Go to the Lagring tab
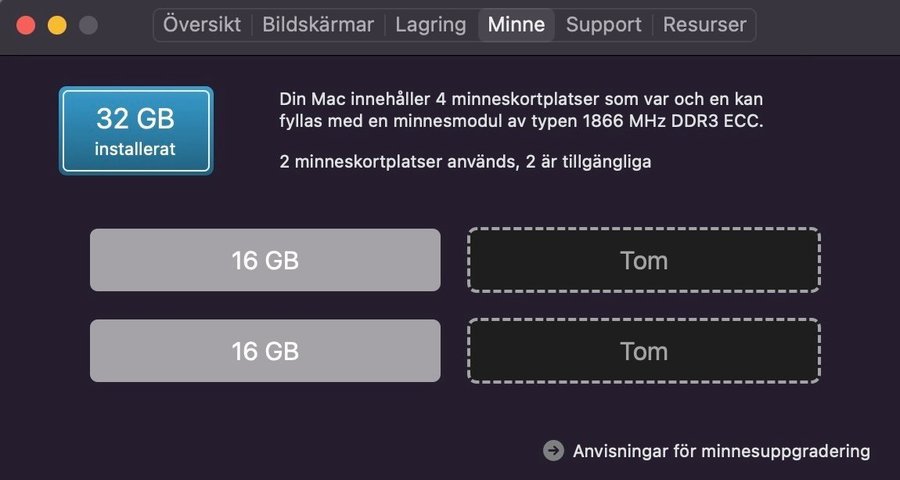Screen dimensions: 900x480 (x=430, y=25)
